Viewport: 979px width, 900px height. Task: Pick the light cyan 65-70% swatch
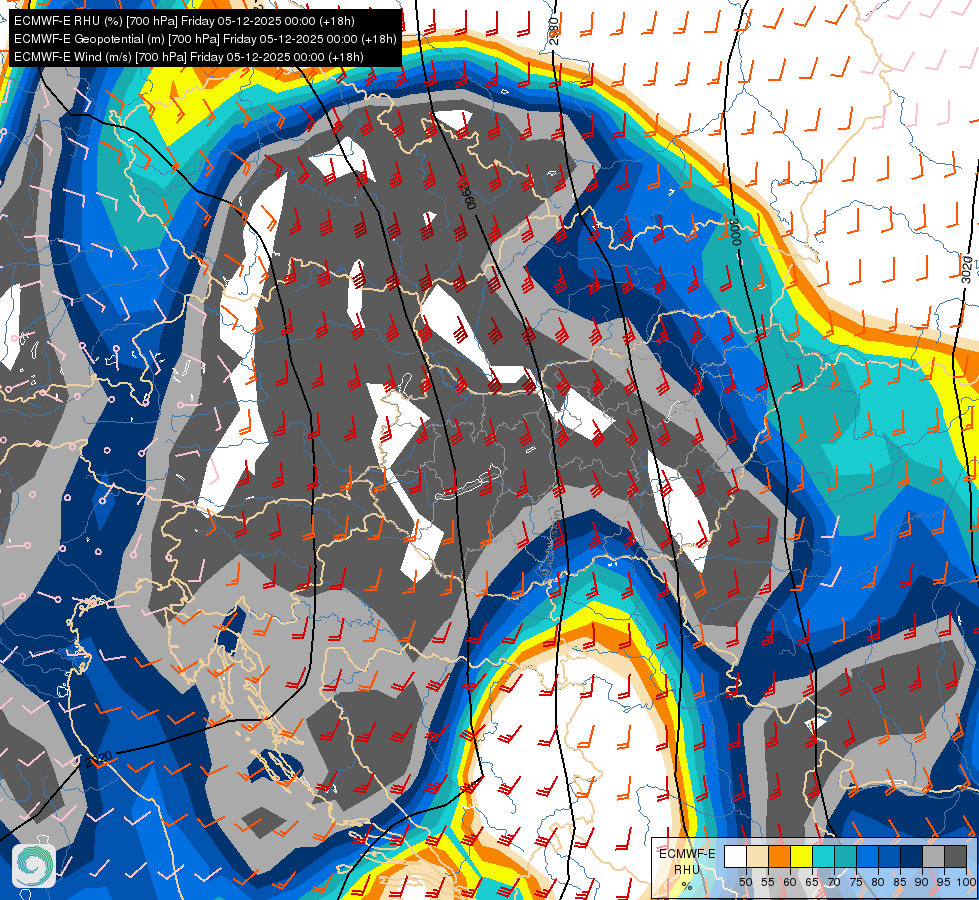coord(824,856)
